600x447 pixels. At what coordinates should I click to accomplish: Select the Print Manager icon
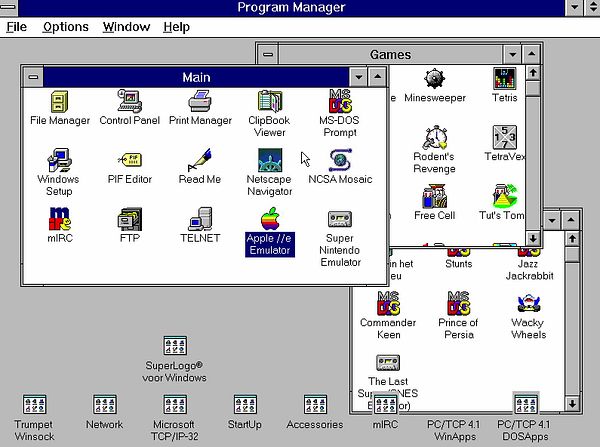click(200, 101)
